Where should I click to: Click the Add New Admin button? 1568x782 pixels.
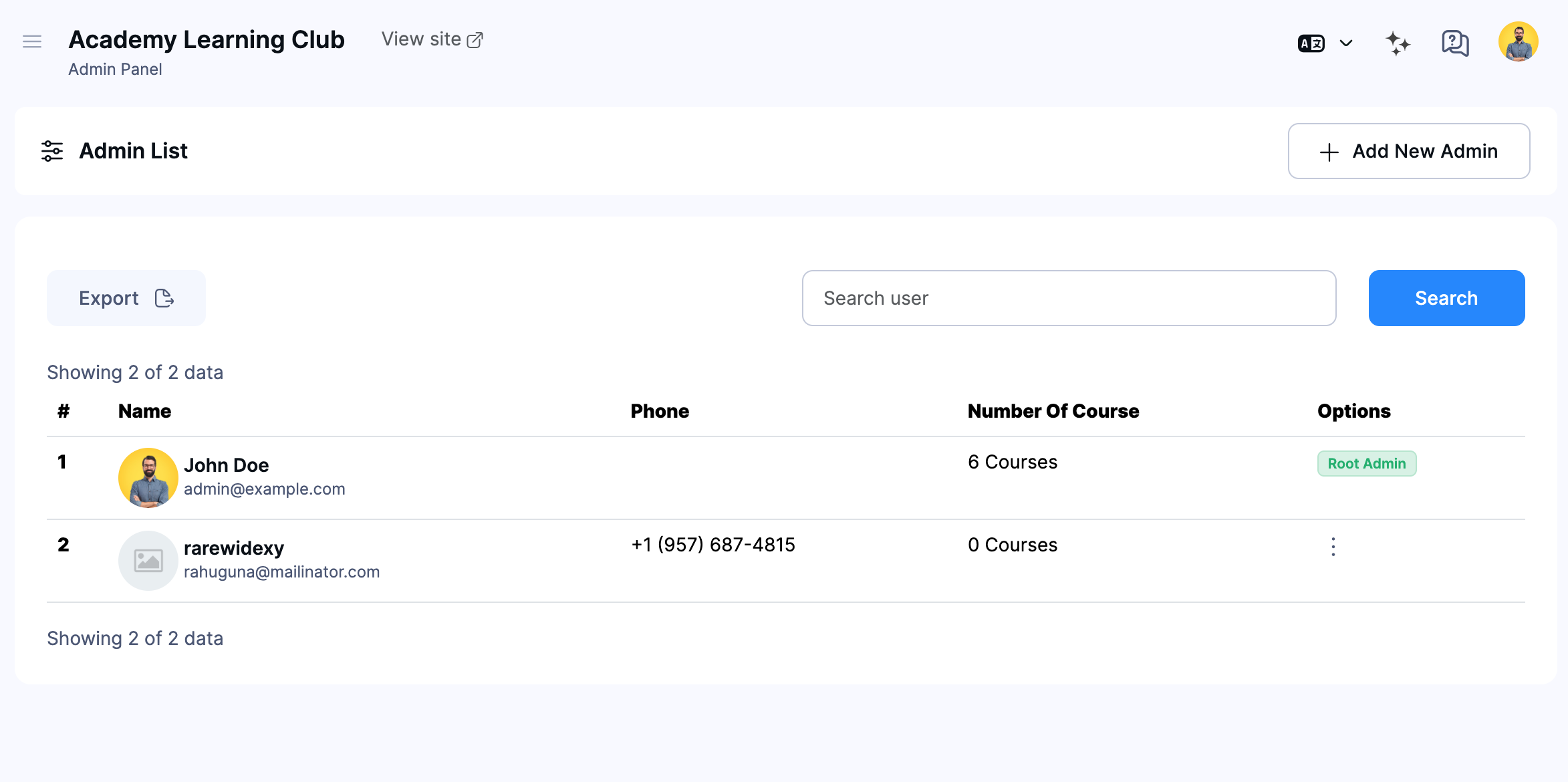pyautogui.click(x=1409, y=151)
